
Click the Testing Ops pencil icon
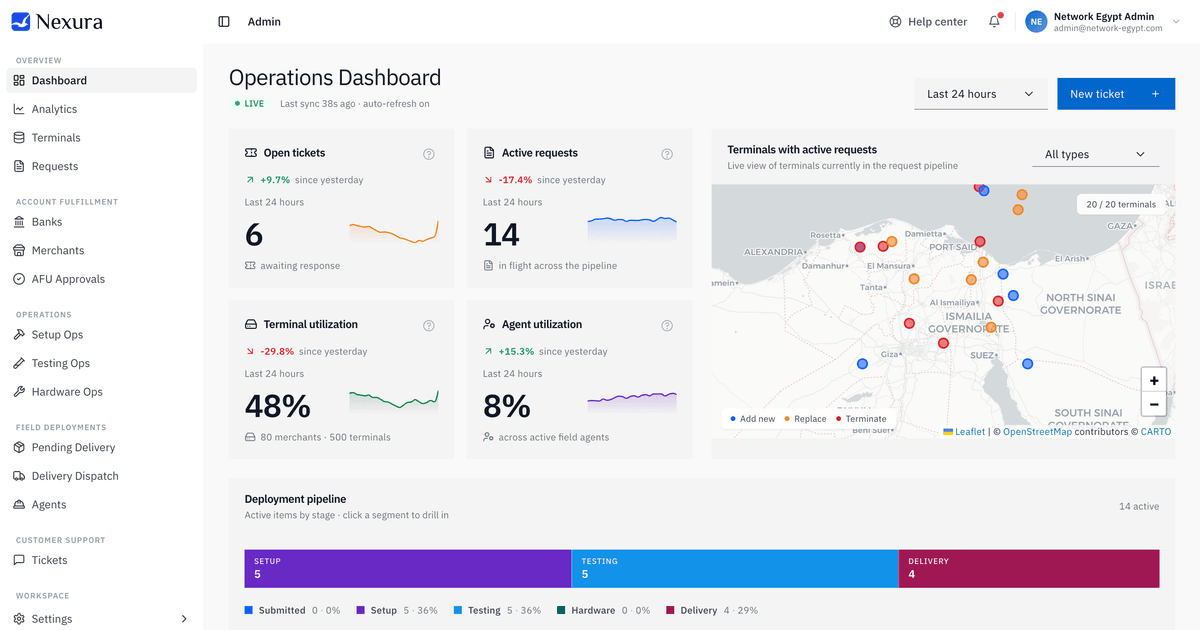tap(19, 363)
